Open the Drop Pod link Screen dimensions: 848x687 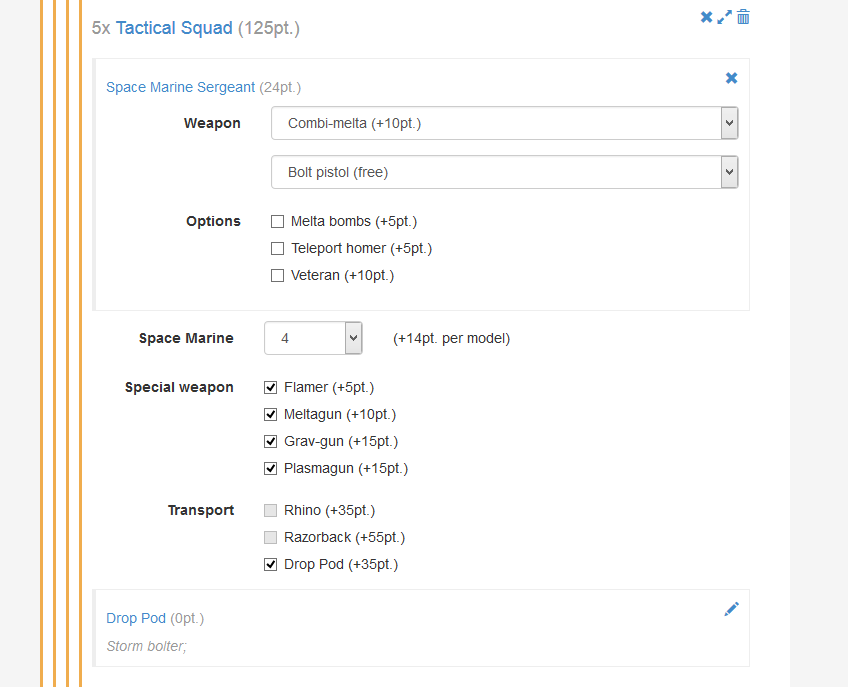point(136,618)
